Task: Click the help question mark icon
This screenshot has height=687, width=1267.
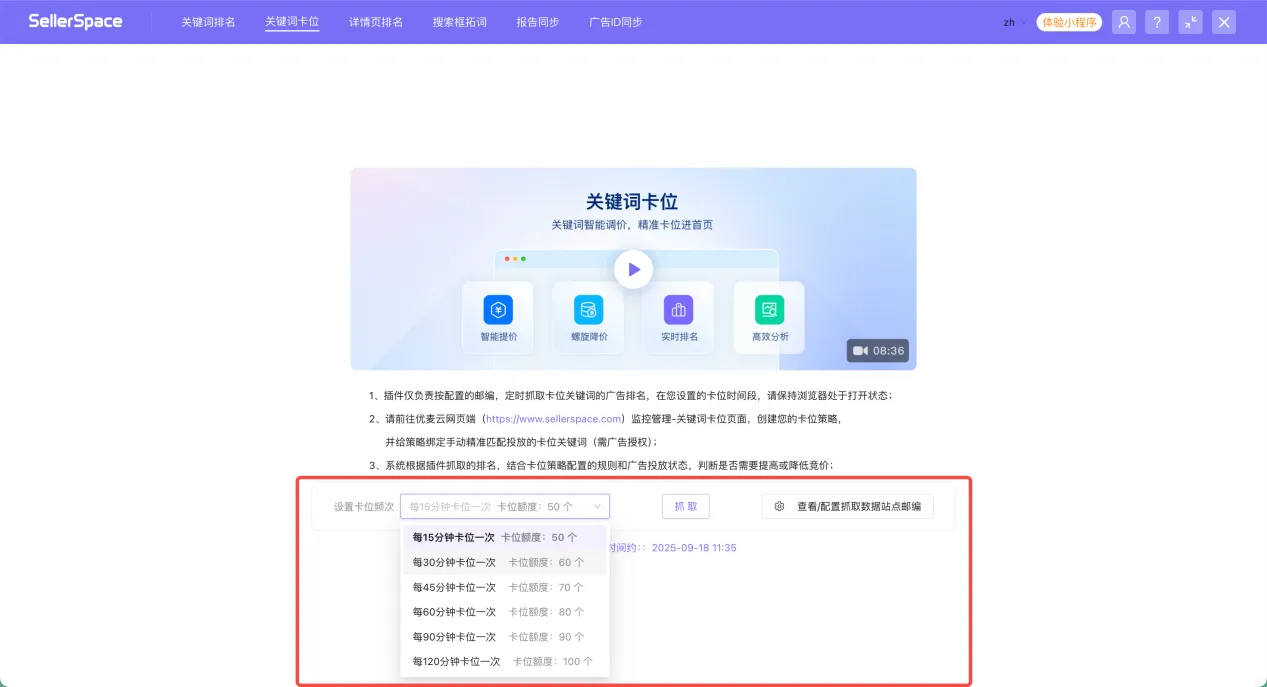Action: click(x=1157, y=21)
